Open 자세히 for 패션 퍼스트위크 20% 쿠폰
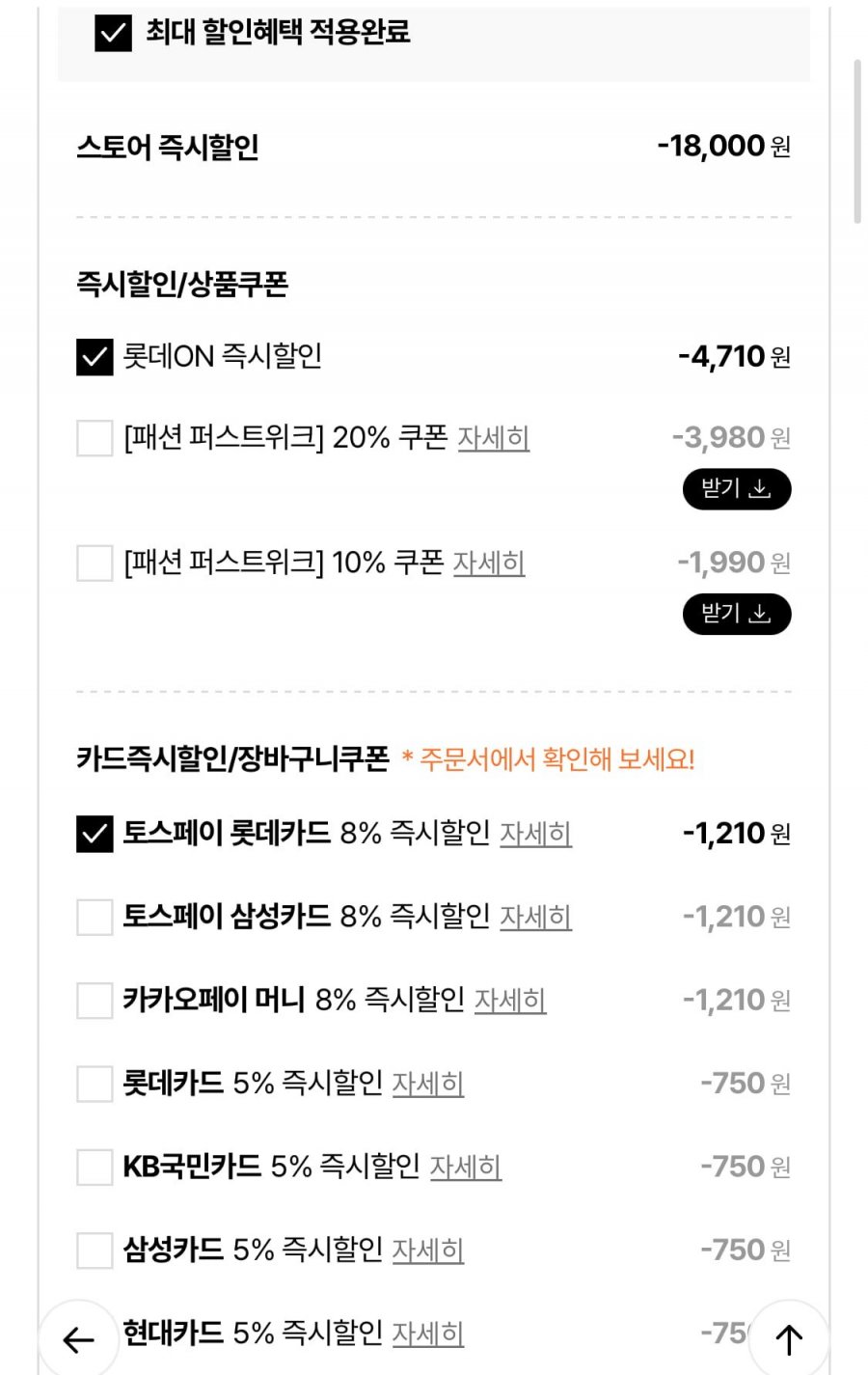Screen dimensions: 868x1375 click(x=493, y=438)
